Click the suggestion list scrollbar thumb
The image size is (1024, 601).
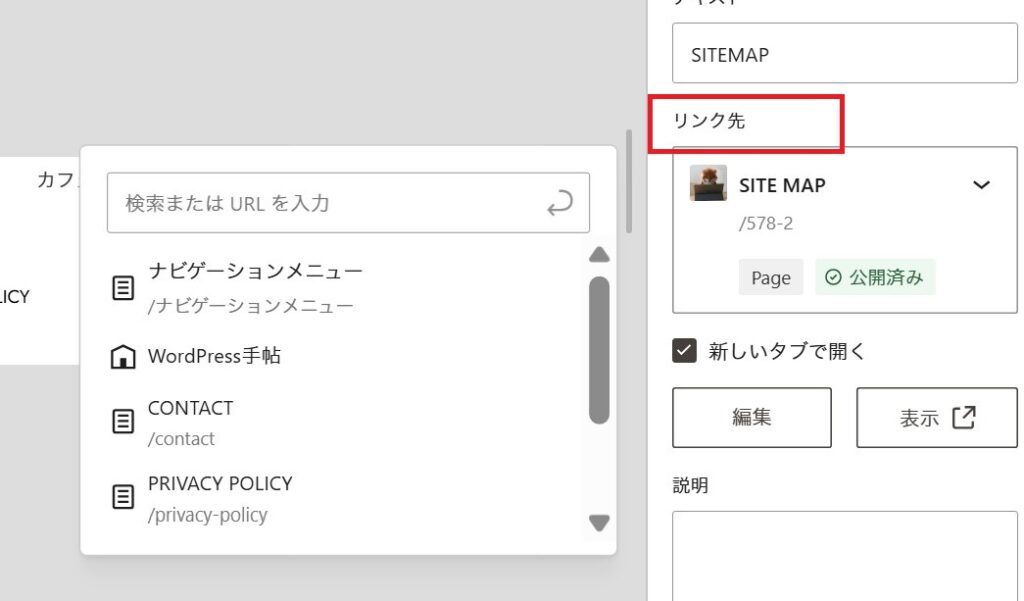point(599,350)
